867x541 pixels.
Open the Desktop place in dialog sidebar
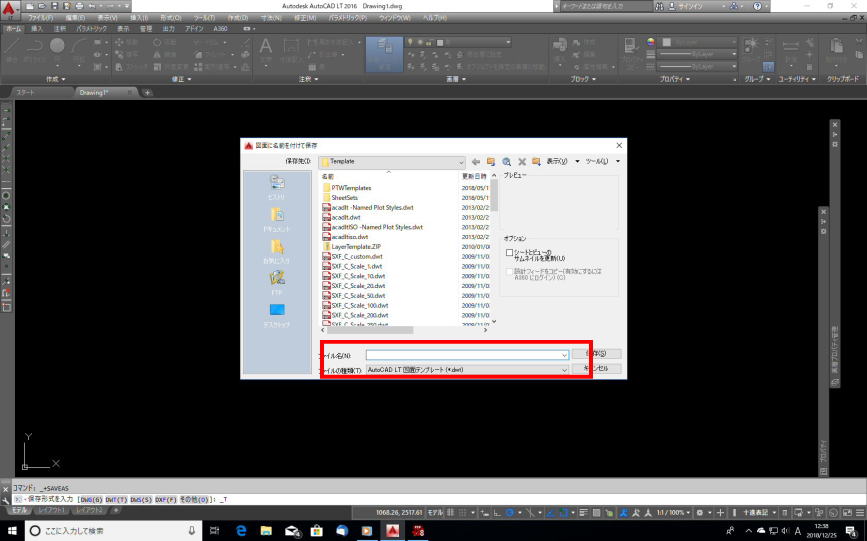[277, 315]
